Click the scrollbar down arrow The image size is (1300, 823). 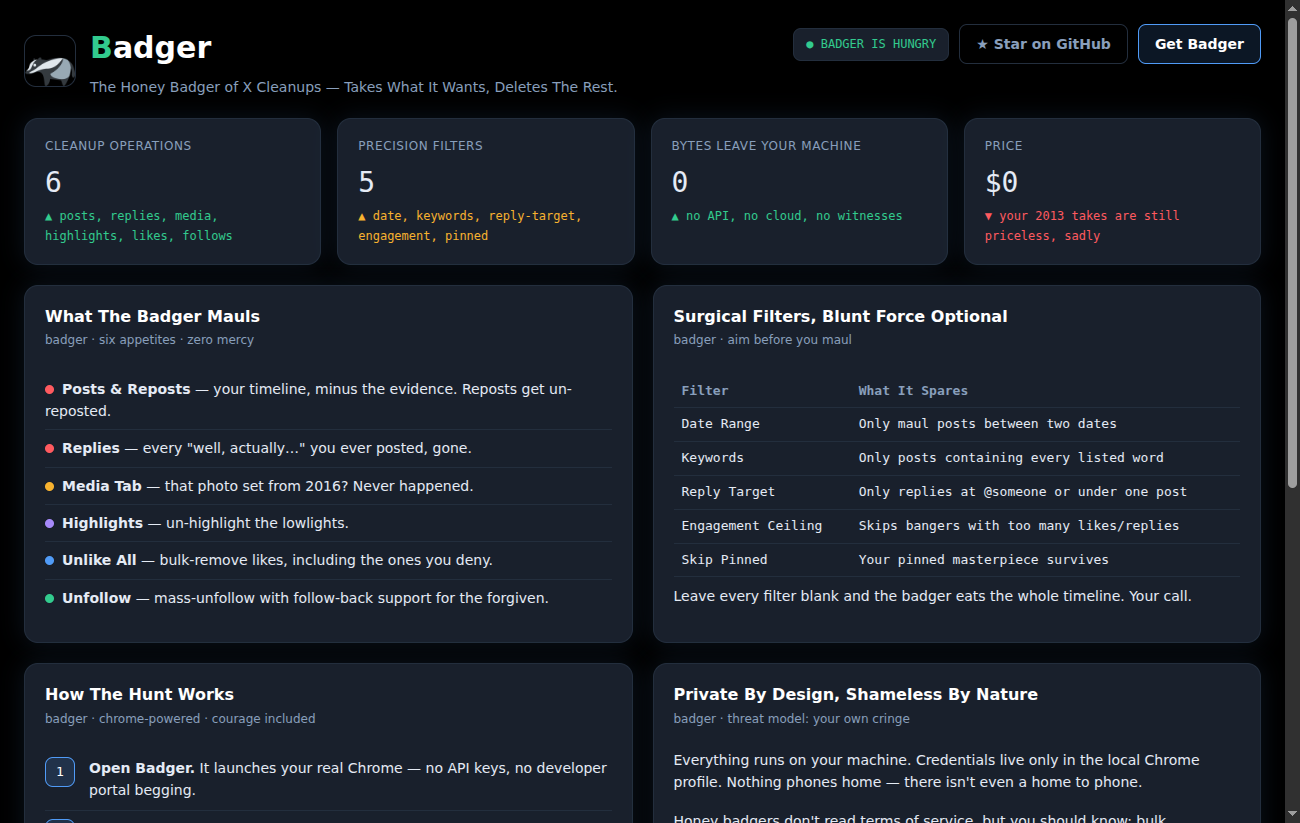pyautogui.click(x=1292, y=815)
